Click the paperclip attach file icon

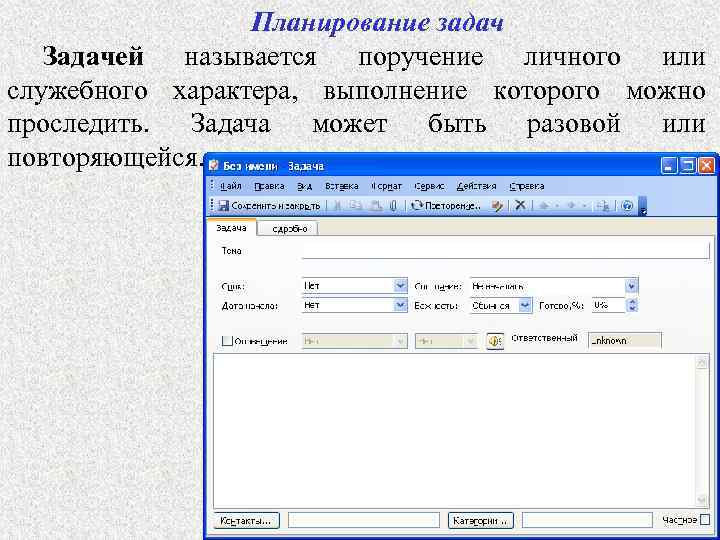point(393,206)
